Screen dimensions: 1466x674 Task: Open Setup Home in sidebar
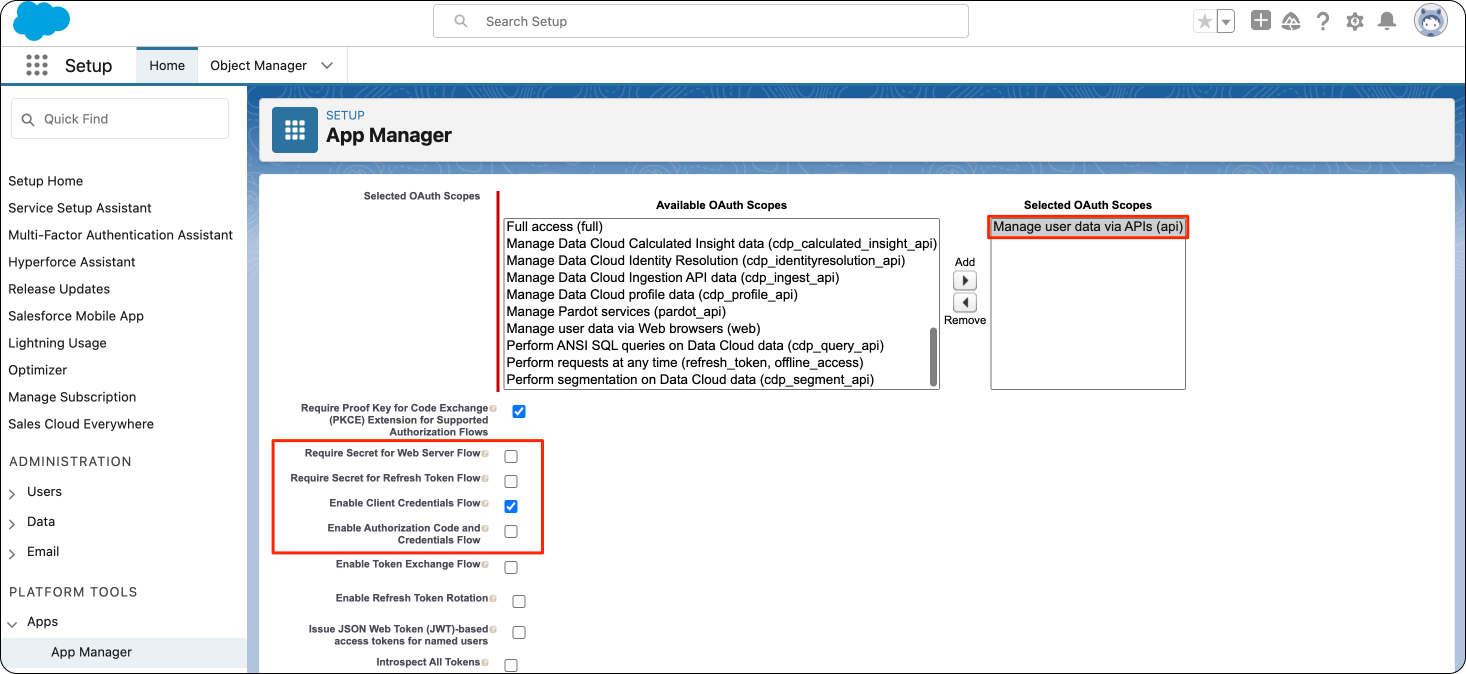click(45, 181)
